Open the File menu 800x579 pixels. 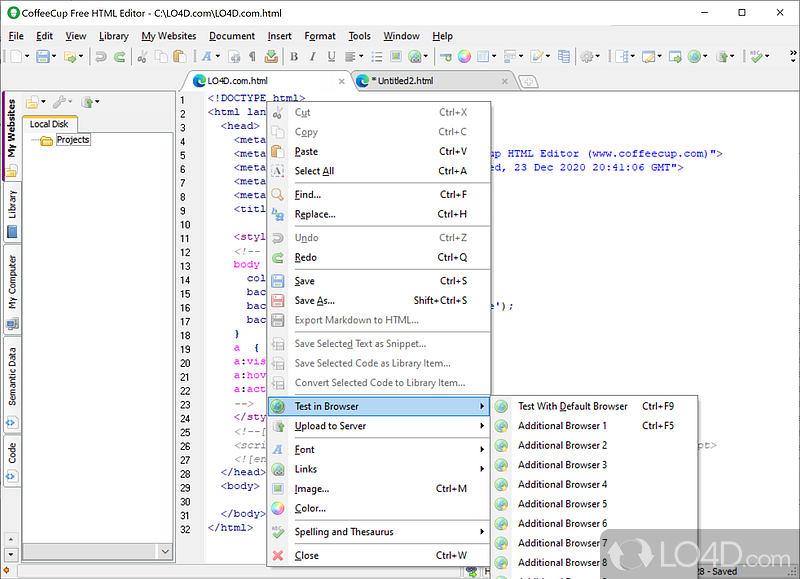click(x=16, y=36)
